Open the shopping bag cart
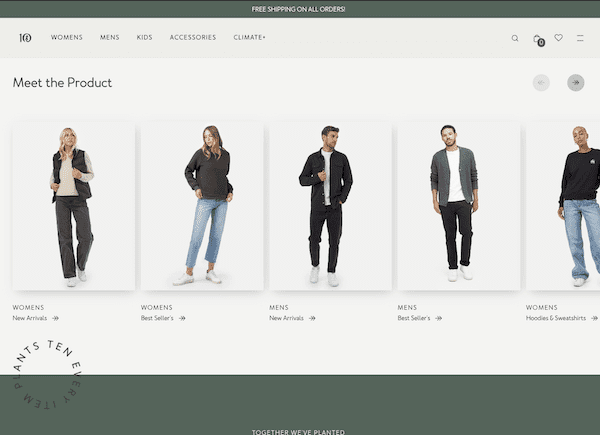Viewport: 600px width, 435px height. point(538,39)
